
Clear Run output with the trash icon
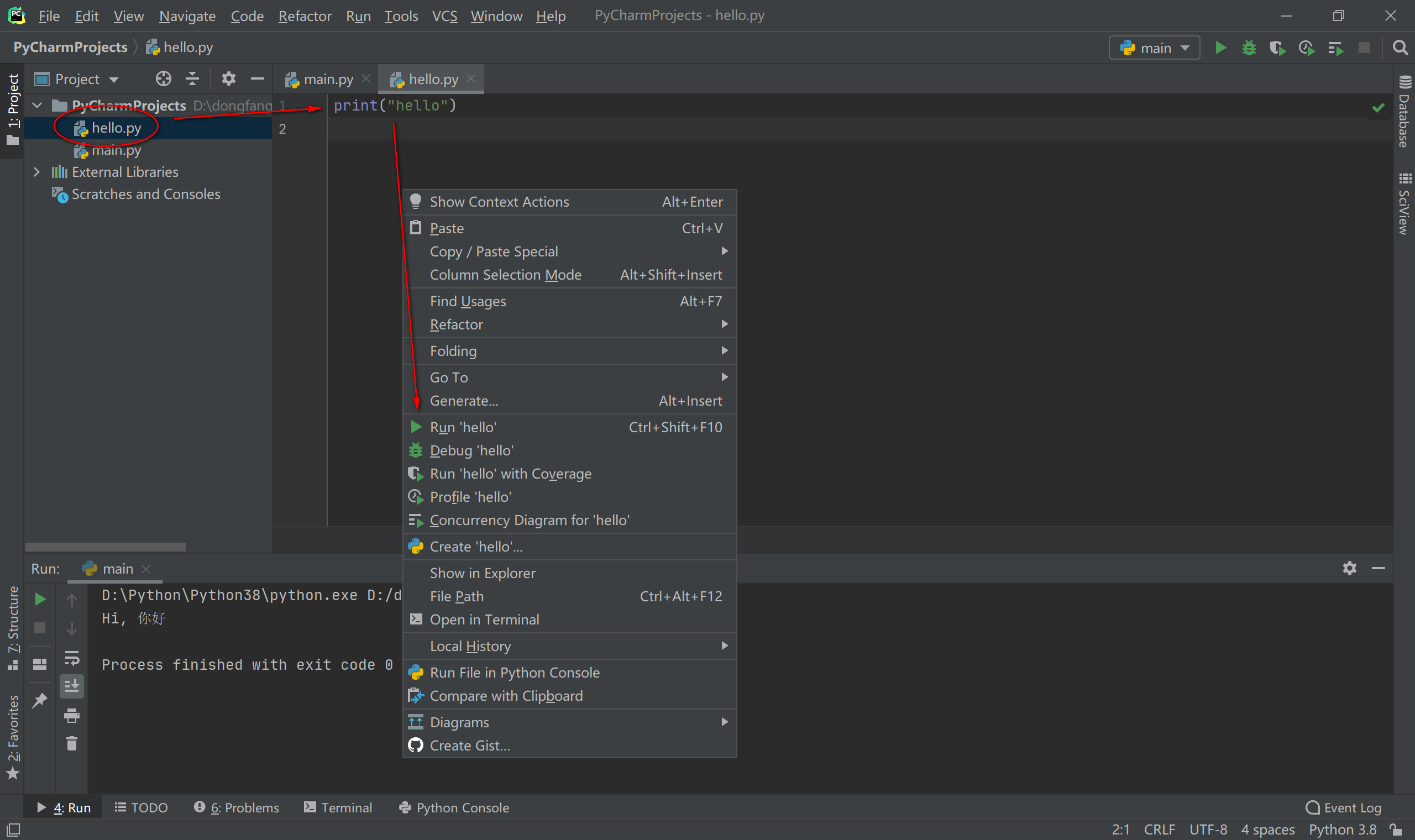click(71, 743)
